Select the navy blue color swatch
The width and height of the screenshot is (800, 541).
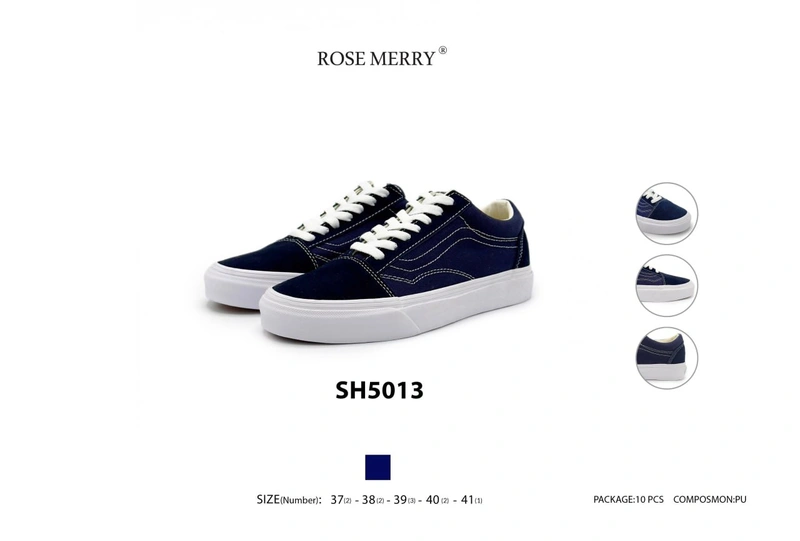378,467
